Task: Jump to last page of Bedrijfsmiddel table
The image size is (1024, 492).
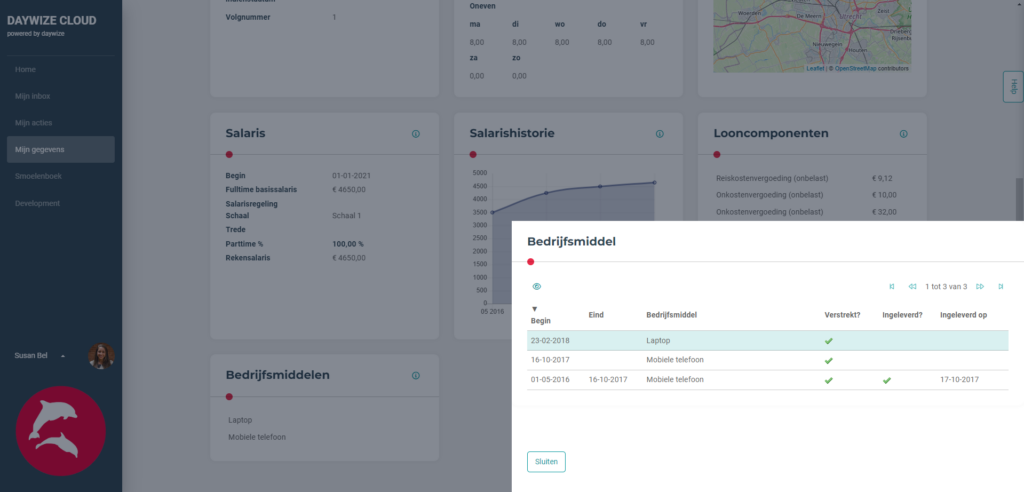Action: pyautogui.click(x=1001, y=287)
